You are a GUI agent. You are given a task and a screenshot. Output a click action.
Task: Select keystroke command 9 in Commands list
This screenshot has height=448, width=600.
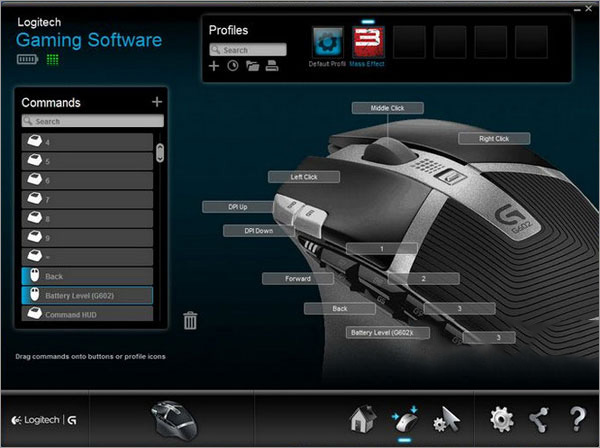coord(87,238)
